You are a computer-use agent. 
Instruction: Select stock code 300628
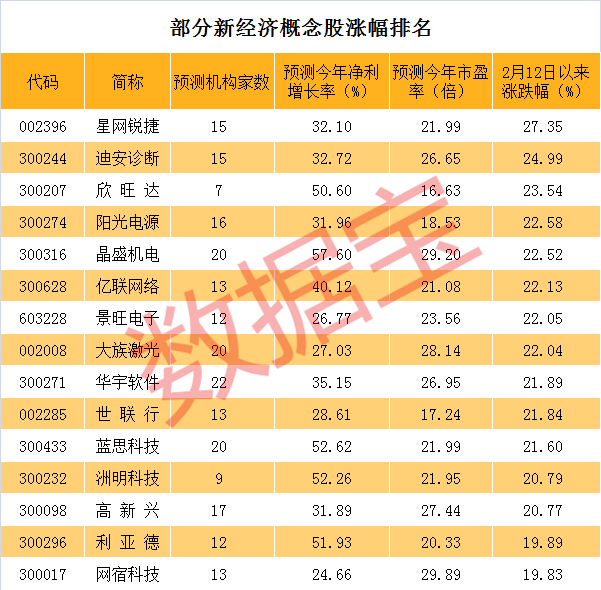(x=43, y=286)
